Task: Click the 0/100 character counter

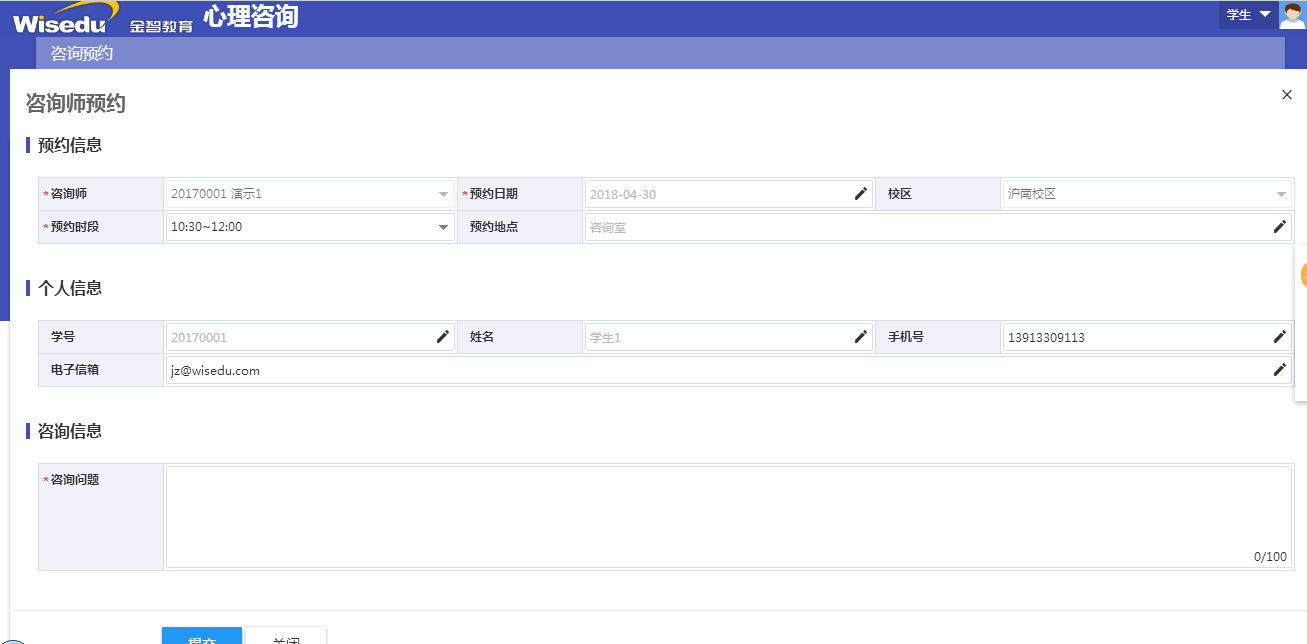Action: 1270,557
